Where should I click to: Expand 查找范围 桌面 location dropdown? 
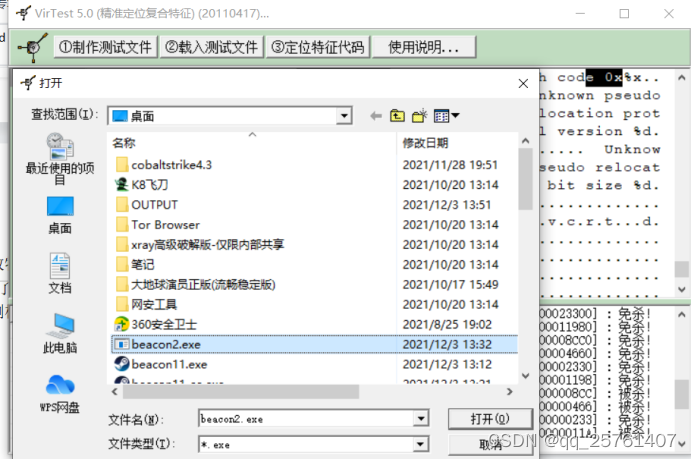pyautogui.click(x=344, y=116)
